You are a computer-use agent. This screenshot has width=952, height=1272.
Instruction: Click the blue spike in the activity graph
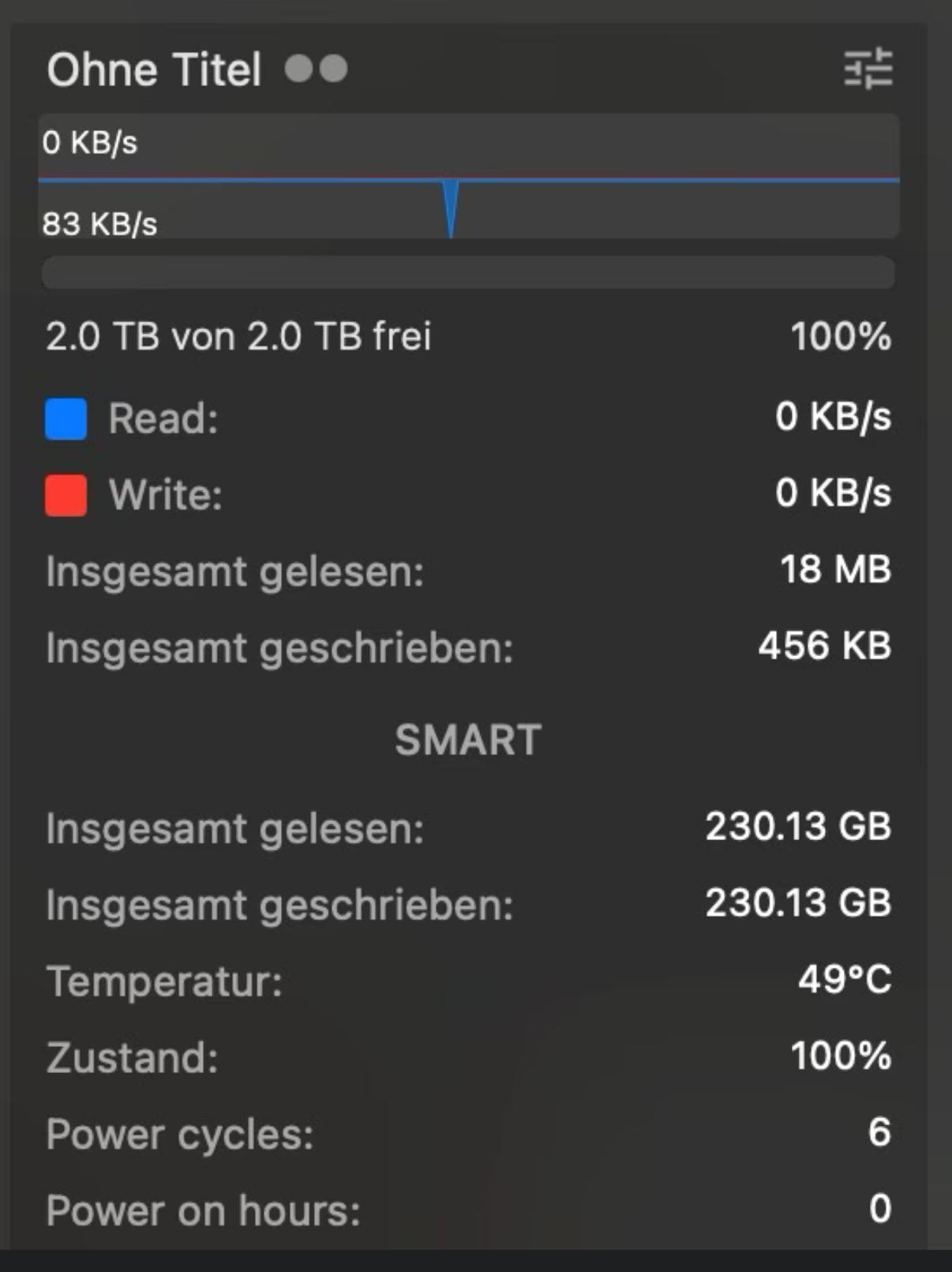tap(451, 207)
